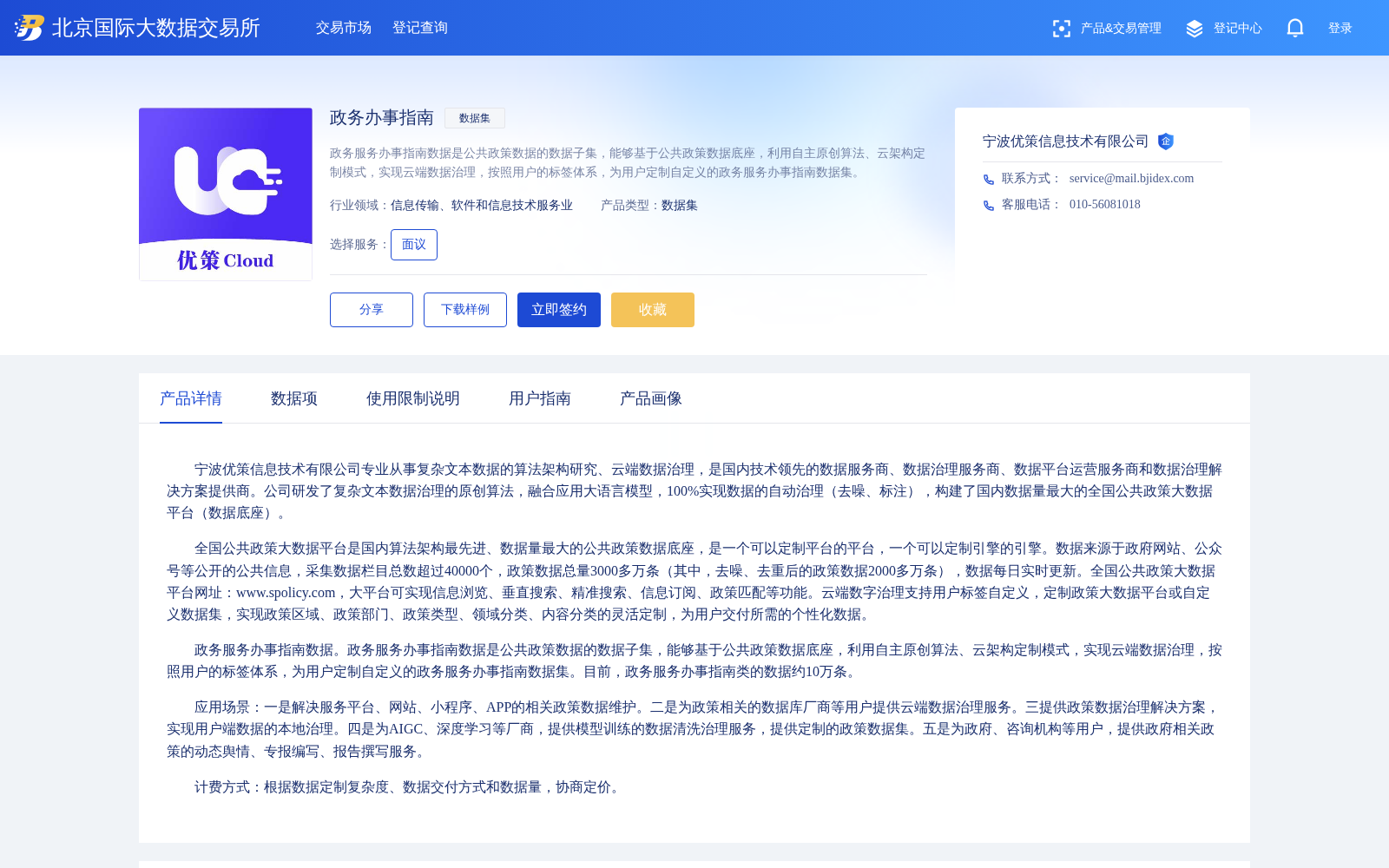Open 登记中心 menu
The width and height of the screenshot is (1389, 868).
point(1238,29)
